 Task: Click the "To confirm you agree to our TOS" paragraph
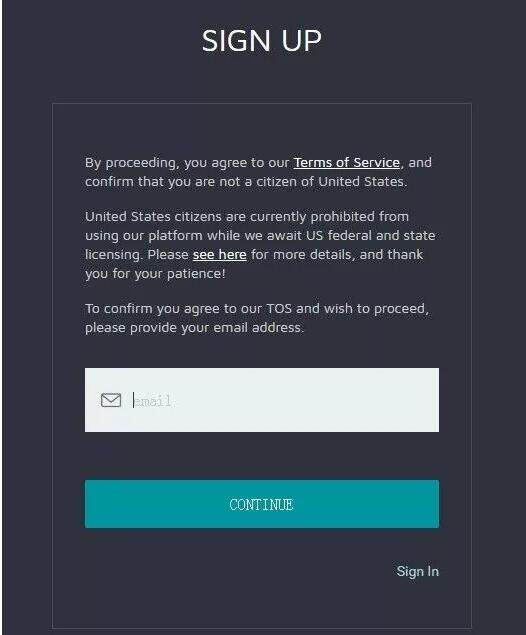257,318
